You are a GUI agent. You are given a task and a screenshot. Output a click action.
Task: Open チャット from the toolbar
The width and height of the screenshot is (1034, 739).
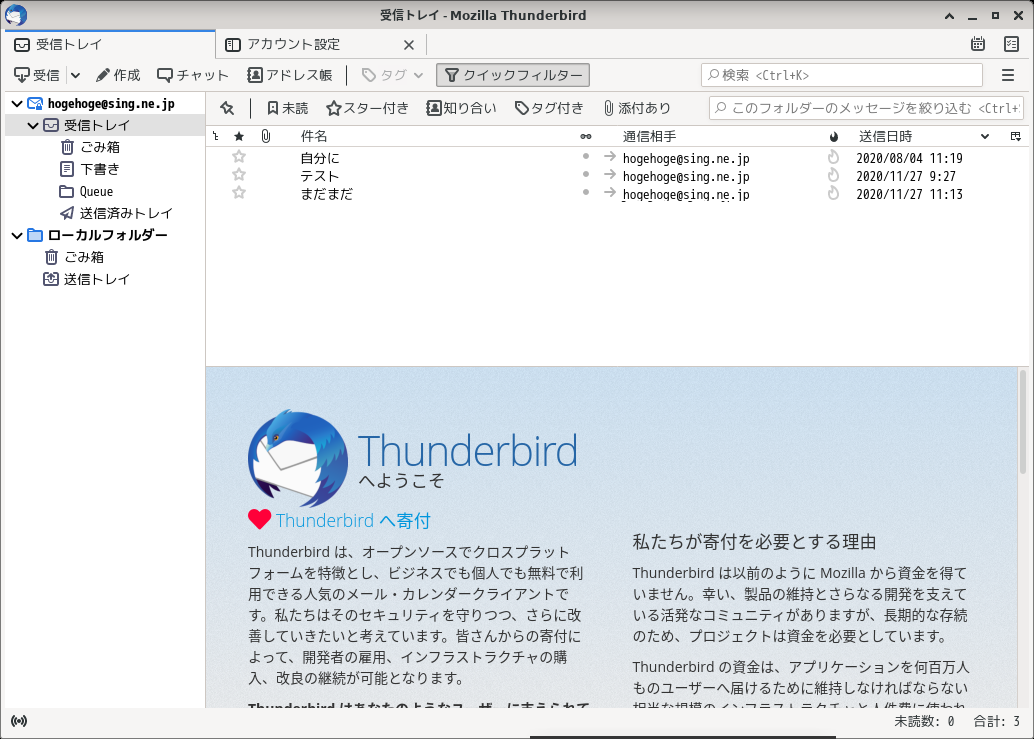[193, 75]
